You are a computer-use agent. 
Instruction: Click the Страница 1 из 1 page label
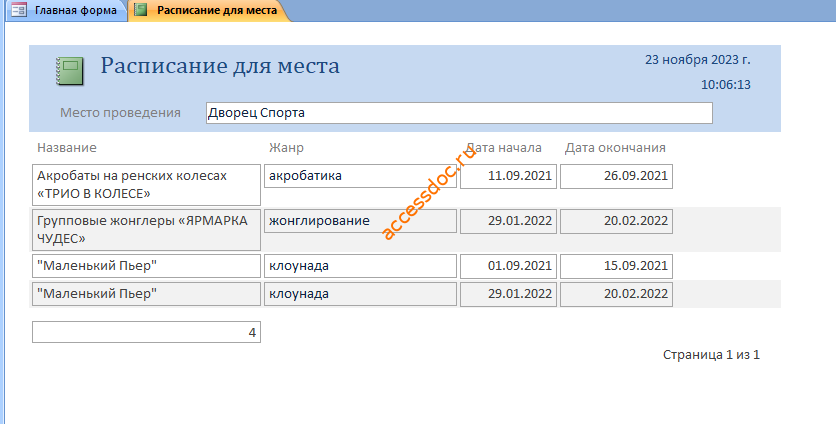tap(711, 355)
